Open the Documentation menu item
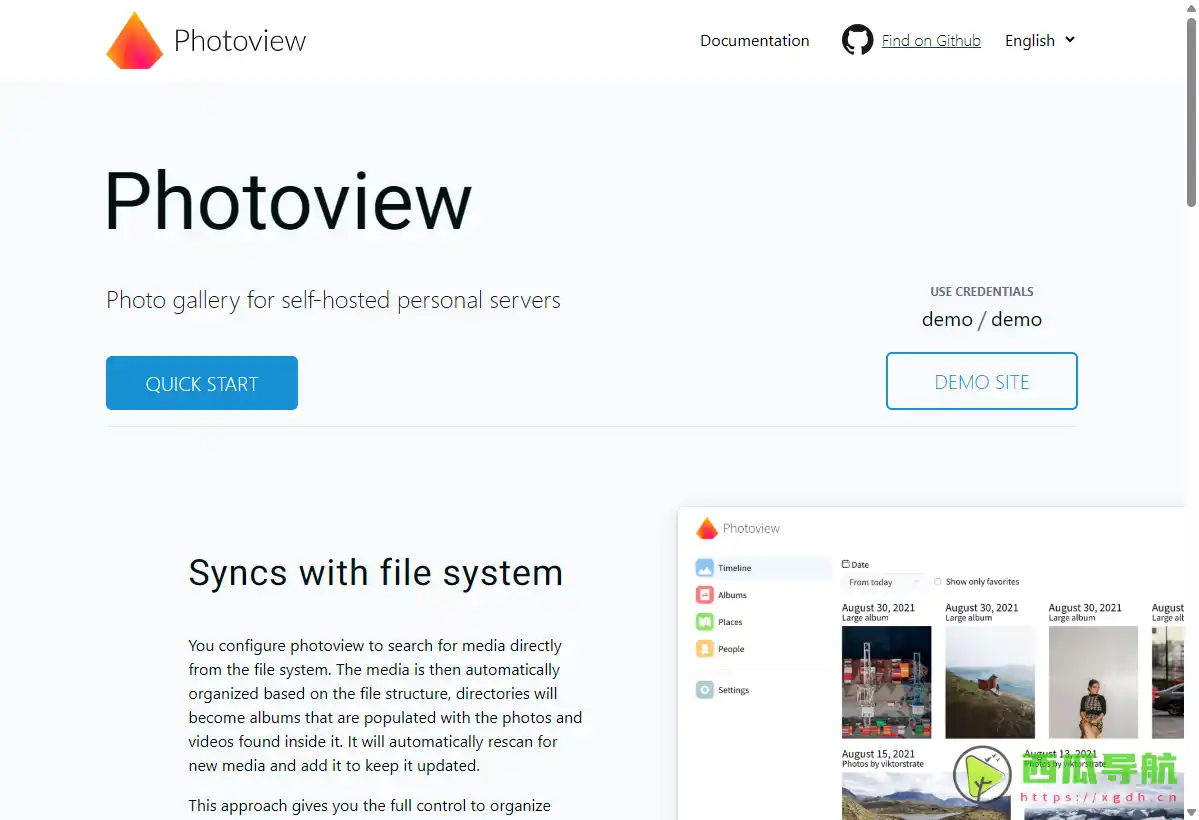 coord(755,40)
